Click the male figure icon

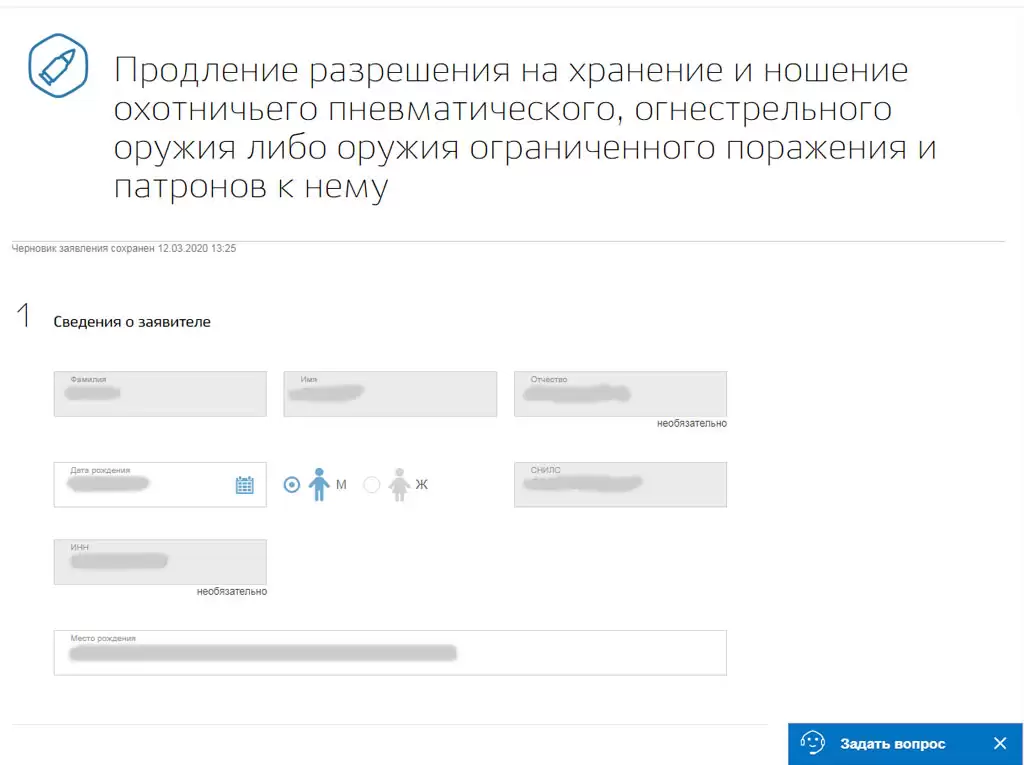pos(318,484)
